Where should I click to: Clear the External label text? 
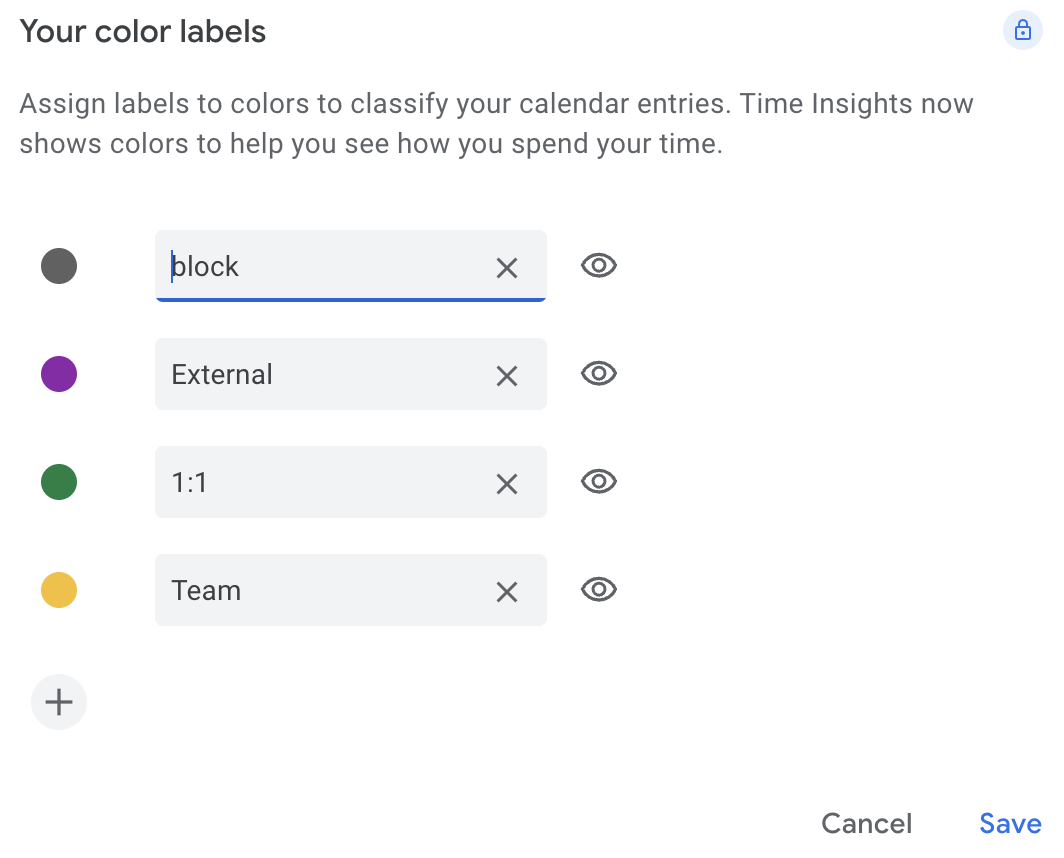[507, 375]
